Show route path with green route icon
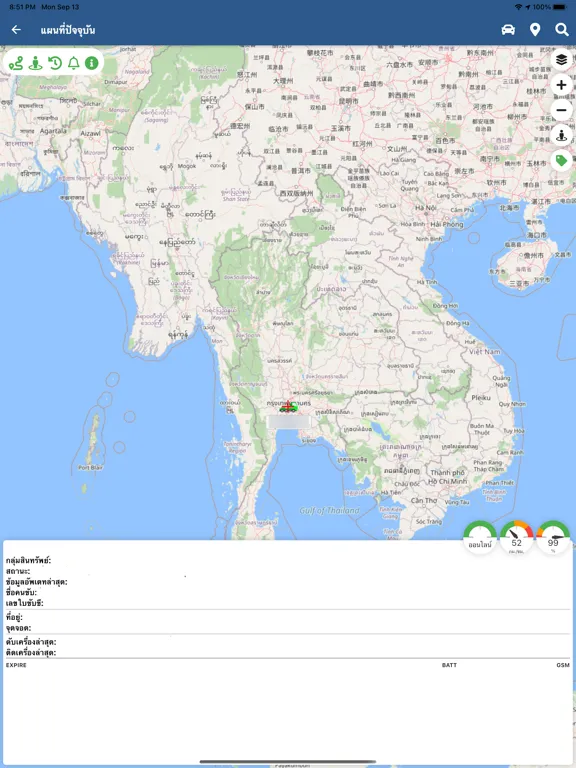 16,63
